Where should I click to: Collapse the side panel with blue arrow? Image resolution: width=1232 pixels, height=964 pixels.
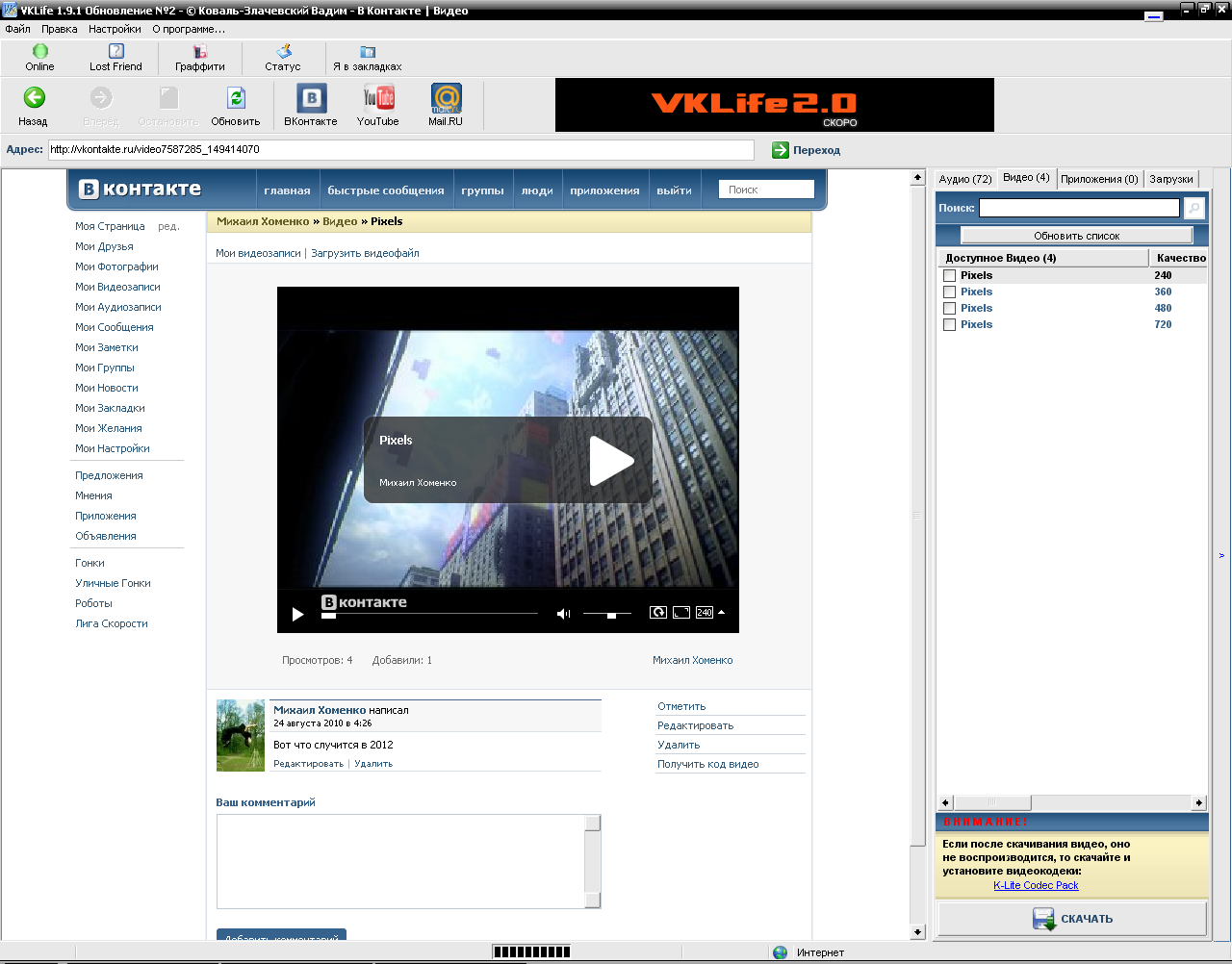(x=1221, y=556)
